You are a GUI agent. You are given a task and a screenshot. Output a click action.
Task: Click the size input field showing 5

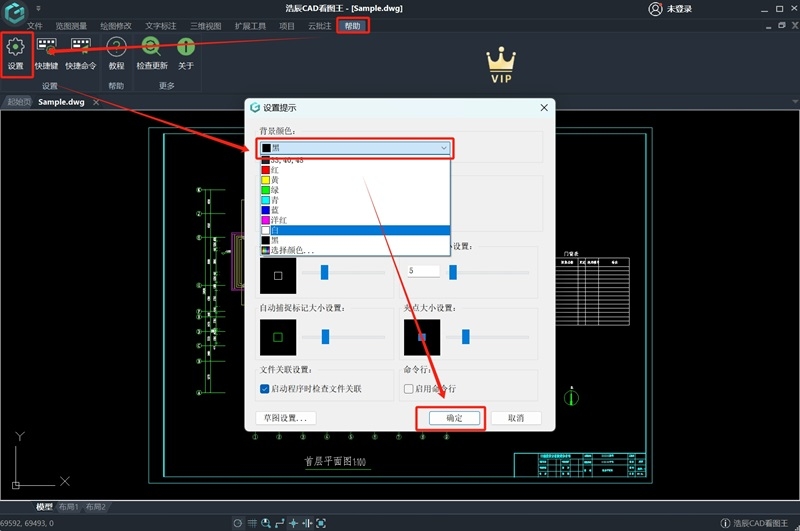tap(423, 271)
